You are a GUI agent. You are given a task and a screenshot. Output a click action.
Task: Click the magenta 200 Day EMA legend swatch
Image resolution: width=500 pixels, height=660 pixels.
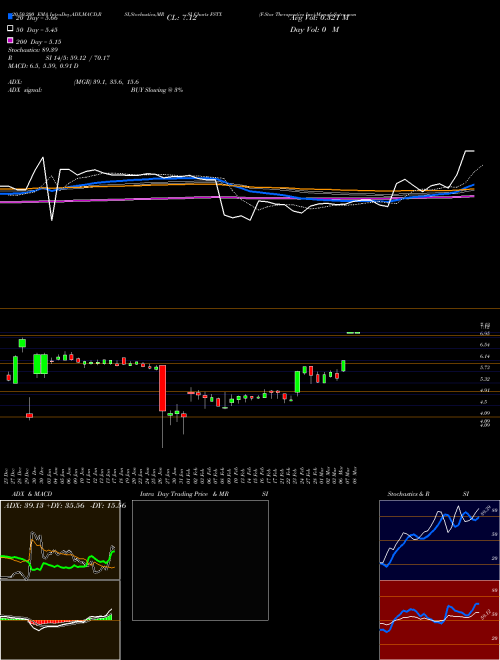pos(10,41)
